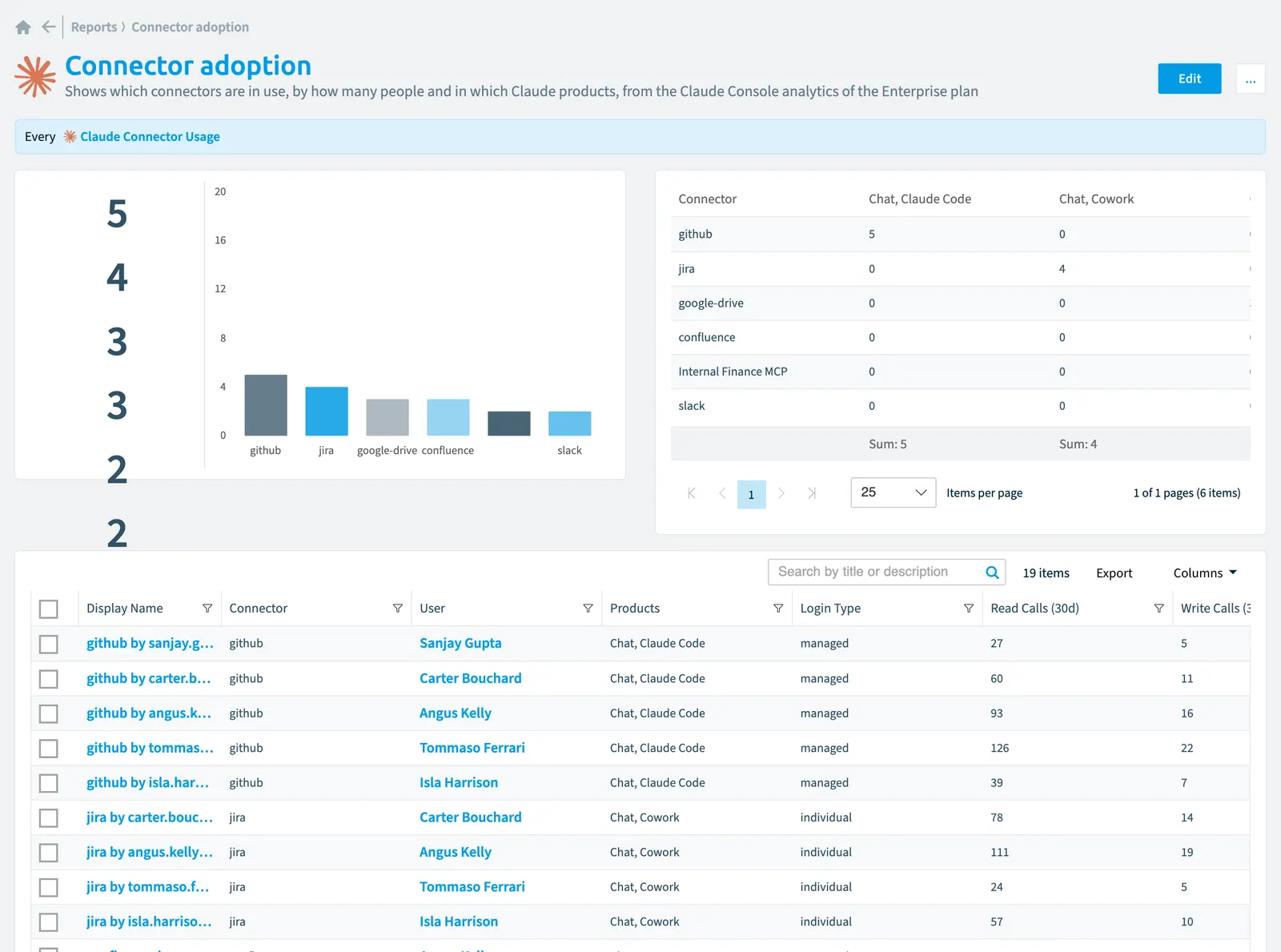The width and height of the screenshot is (1281, 952).
Task: Click the Edit button
Action: pyautogui.click(x=1190, y=78)
